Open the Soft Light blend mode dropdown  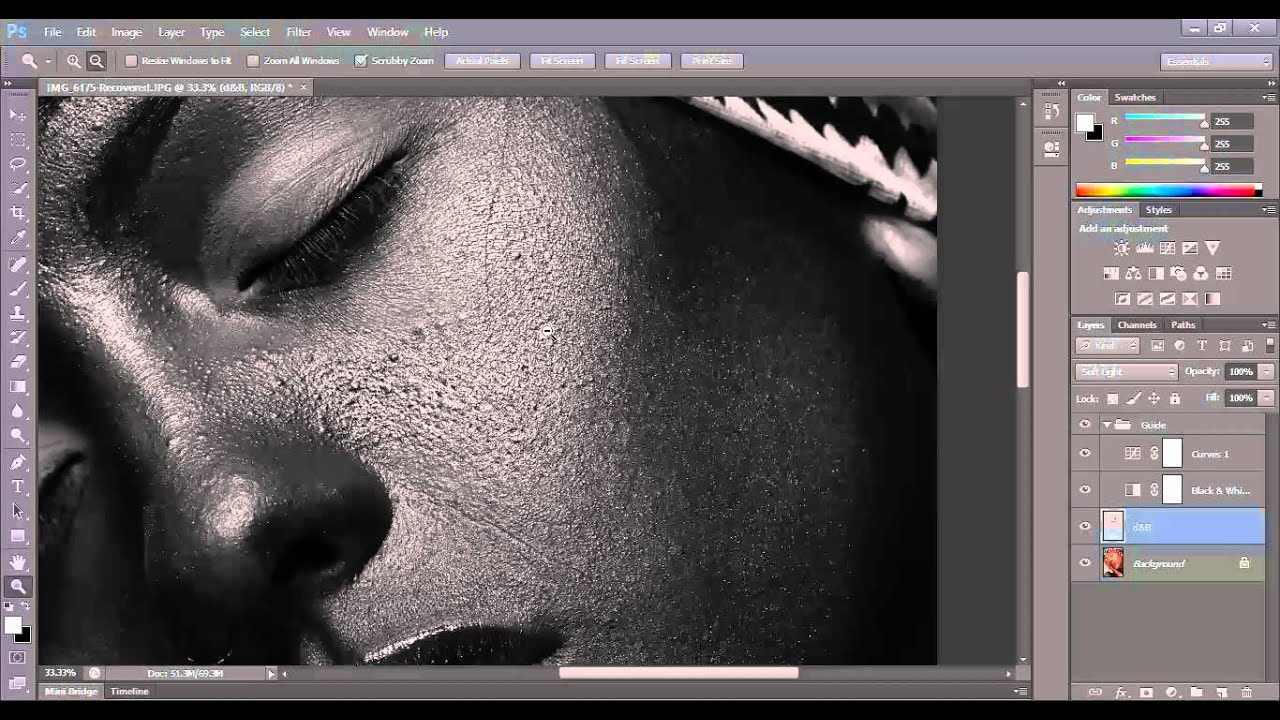(1127, 372)
